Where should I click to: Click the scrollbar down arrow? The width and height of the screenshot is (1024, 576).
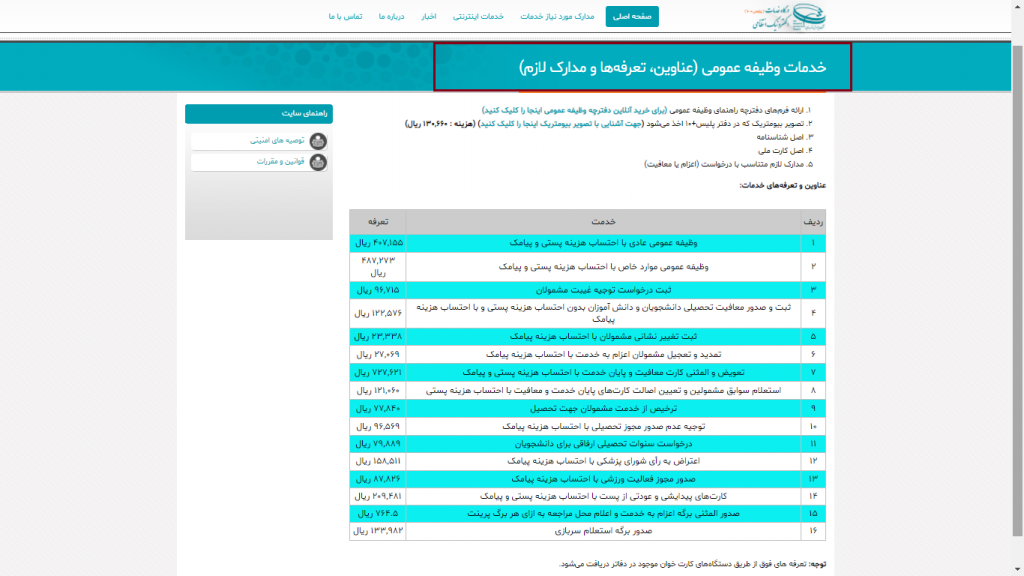point(1017,569)
